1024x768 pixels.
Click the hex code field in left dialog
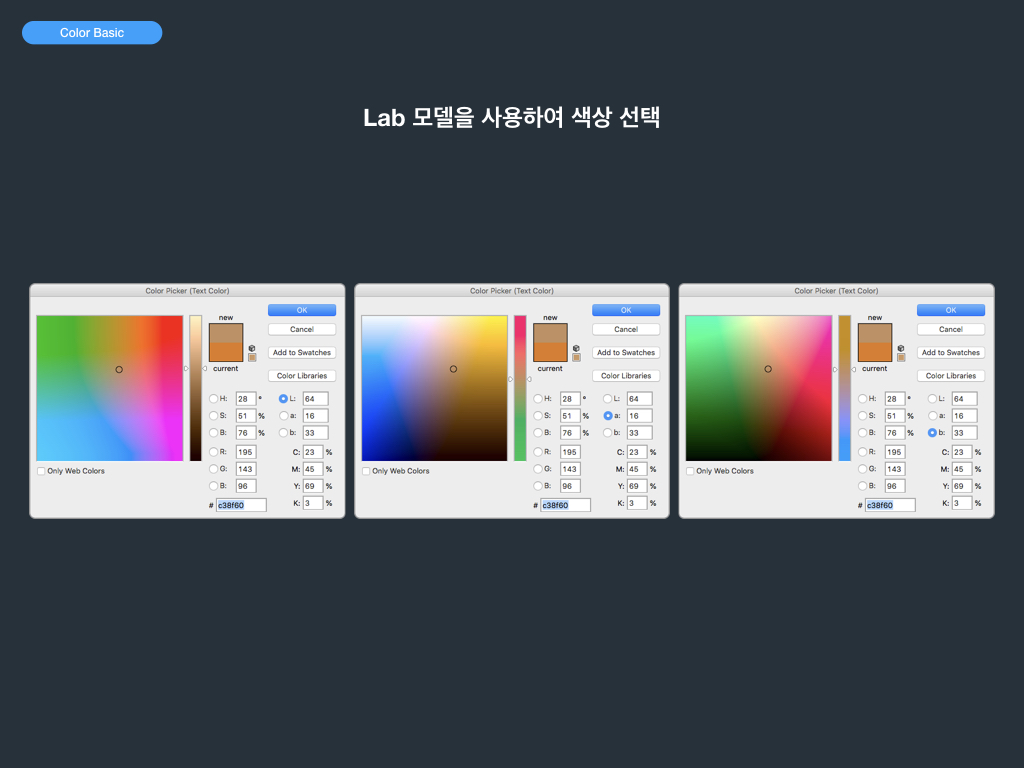pos(241,505)
